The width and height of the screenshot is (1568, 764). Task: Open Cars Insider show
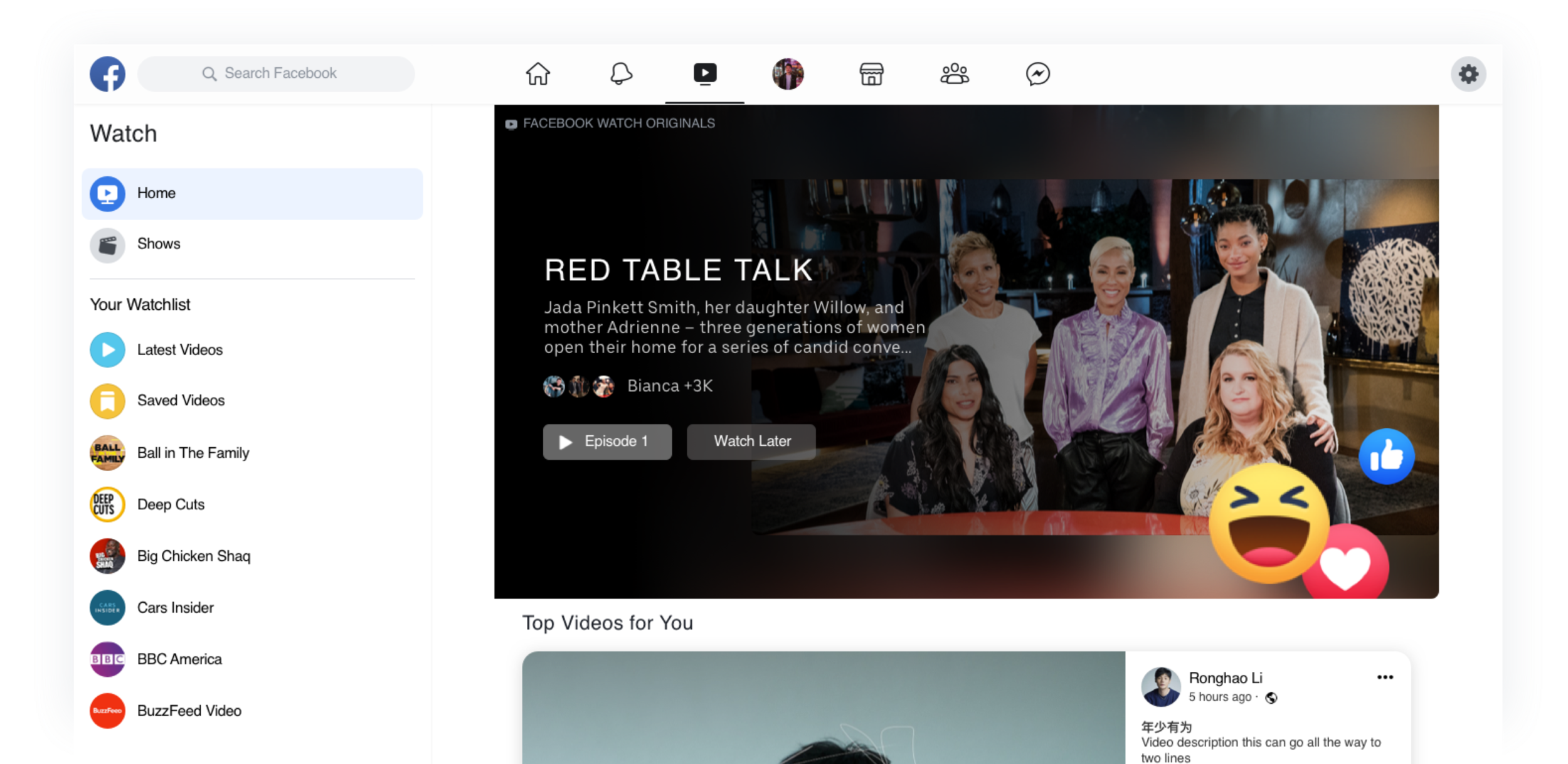252,607
